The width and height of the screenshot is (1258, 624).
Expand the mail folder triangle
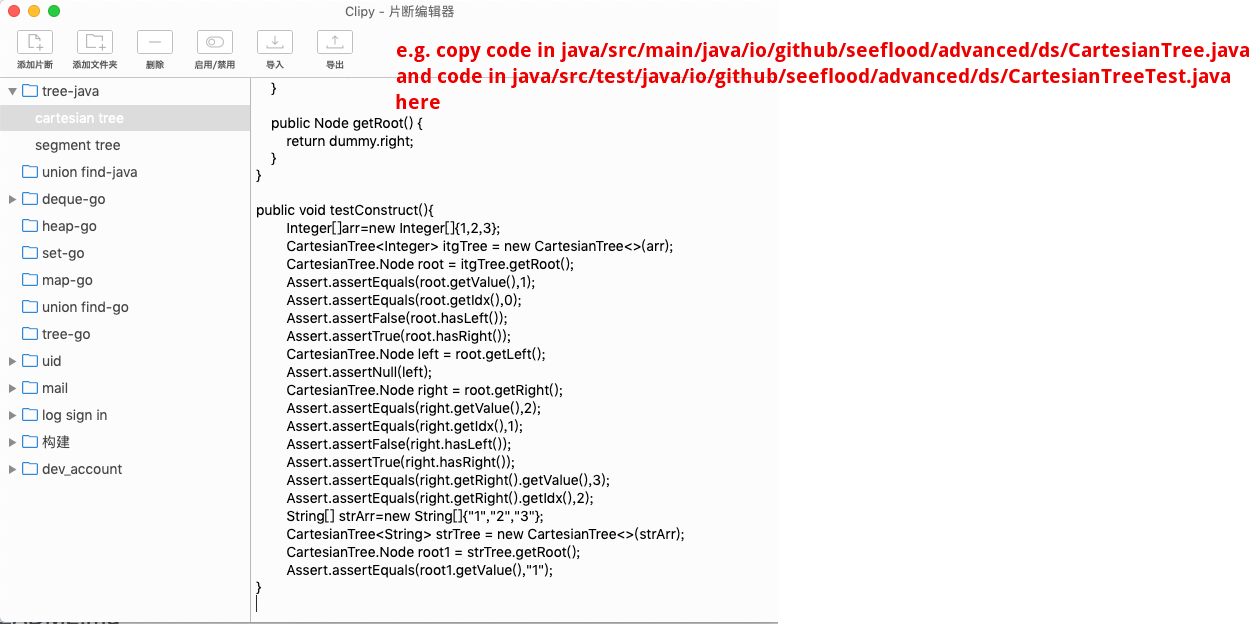point(12,388)
